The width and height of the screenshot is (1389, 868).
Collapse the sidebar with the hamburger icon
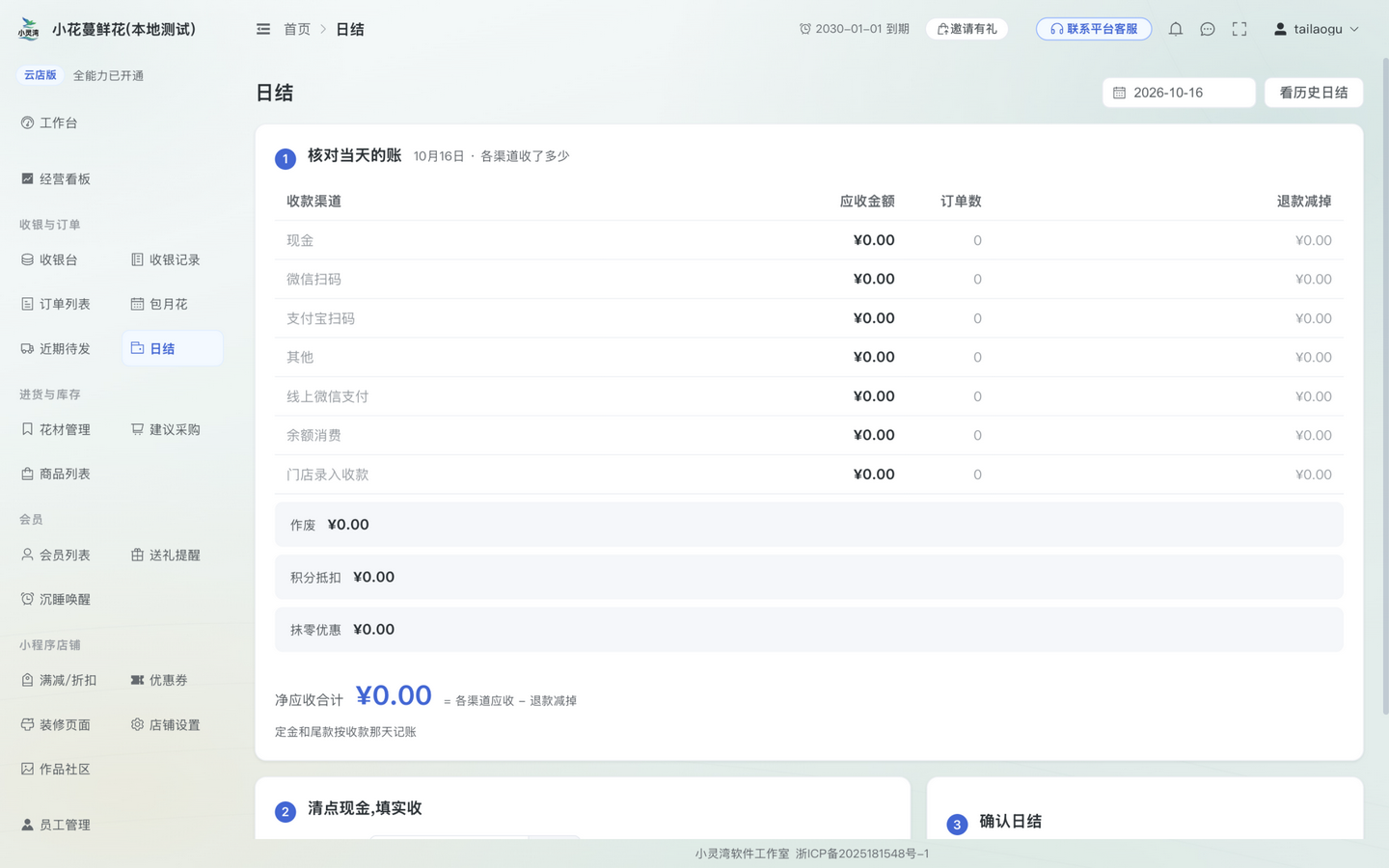tap(263, 29)
